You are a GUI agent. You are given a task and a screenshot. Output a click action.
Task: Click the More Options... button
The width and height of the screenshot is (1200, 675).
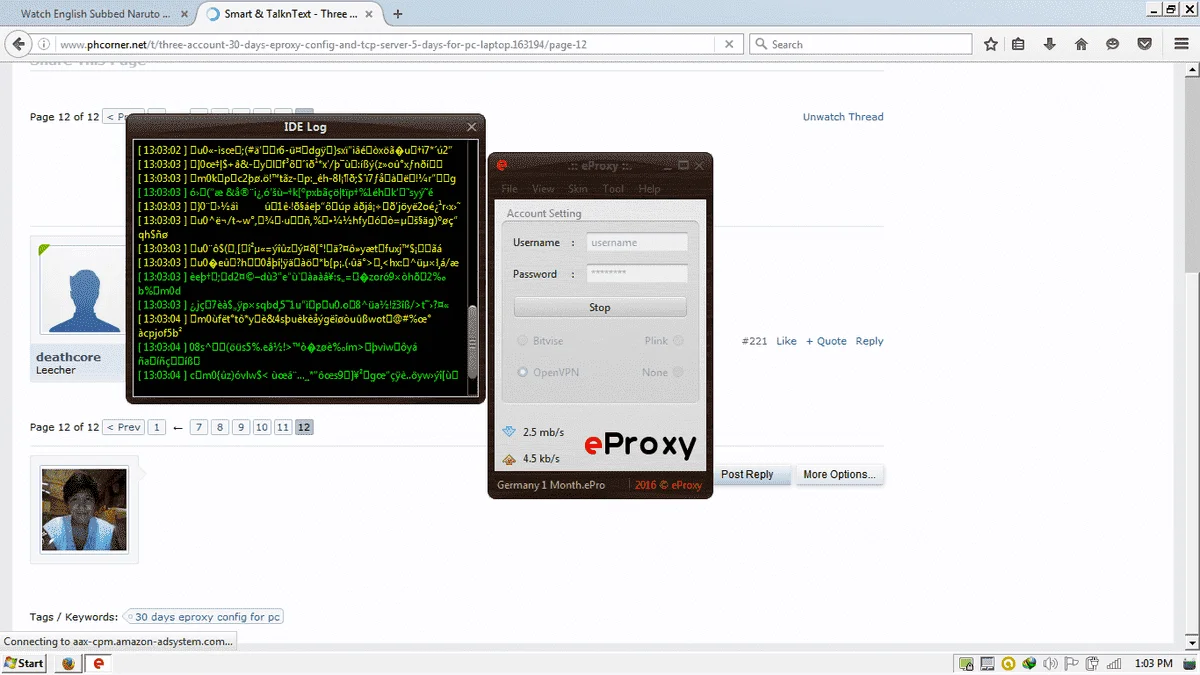pos(839,474)
